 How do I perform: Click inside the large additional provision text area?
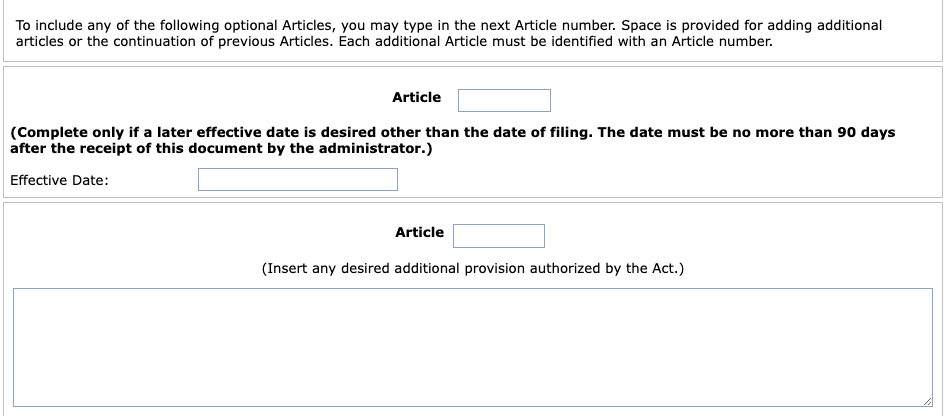click(473, 347)
